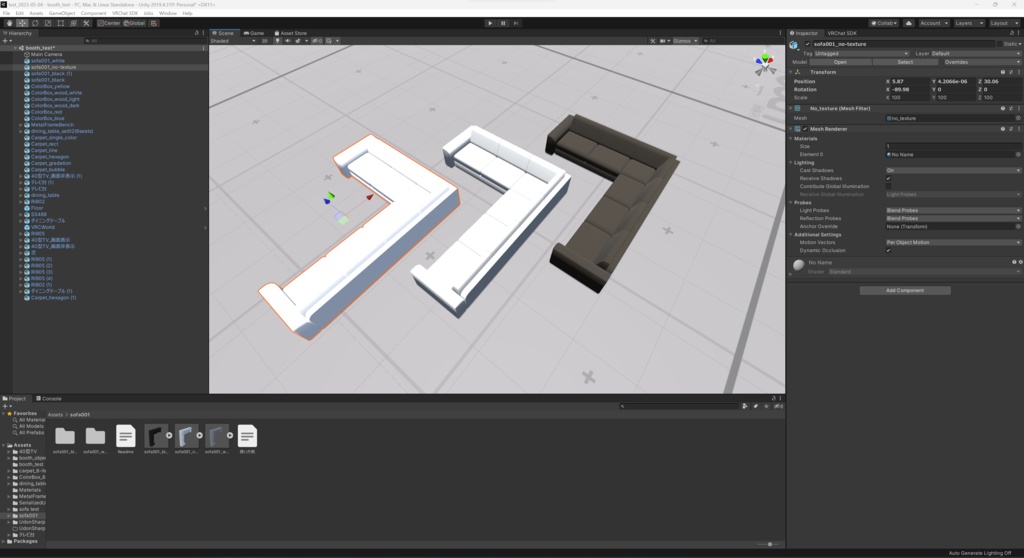Switch to the Asset Store tab

pyautogui.click(x=291, y=33)
